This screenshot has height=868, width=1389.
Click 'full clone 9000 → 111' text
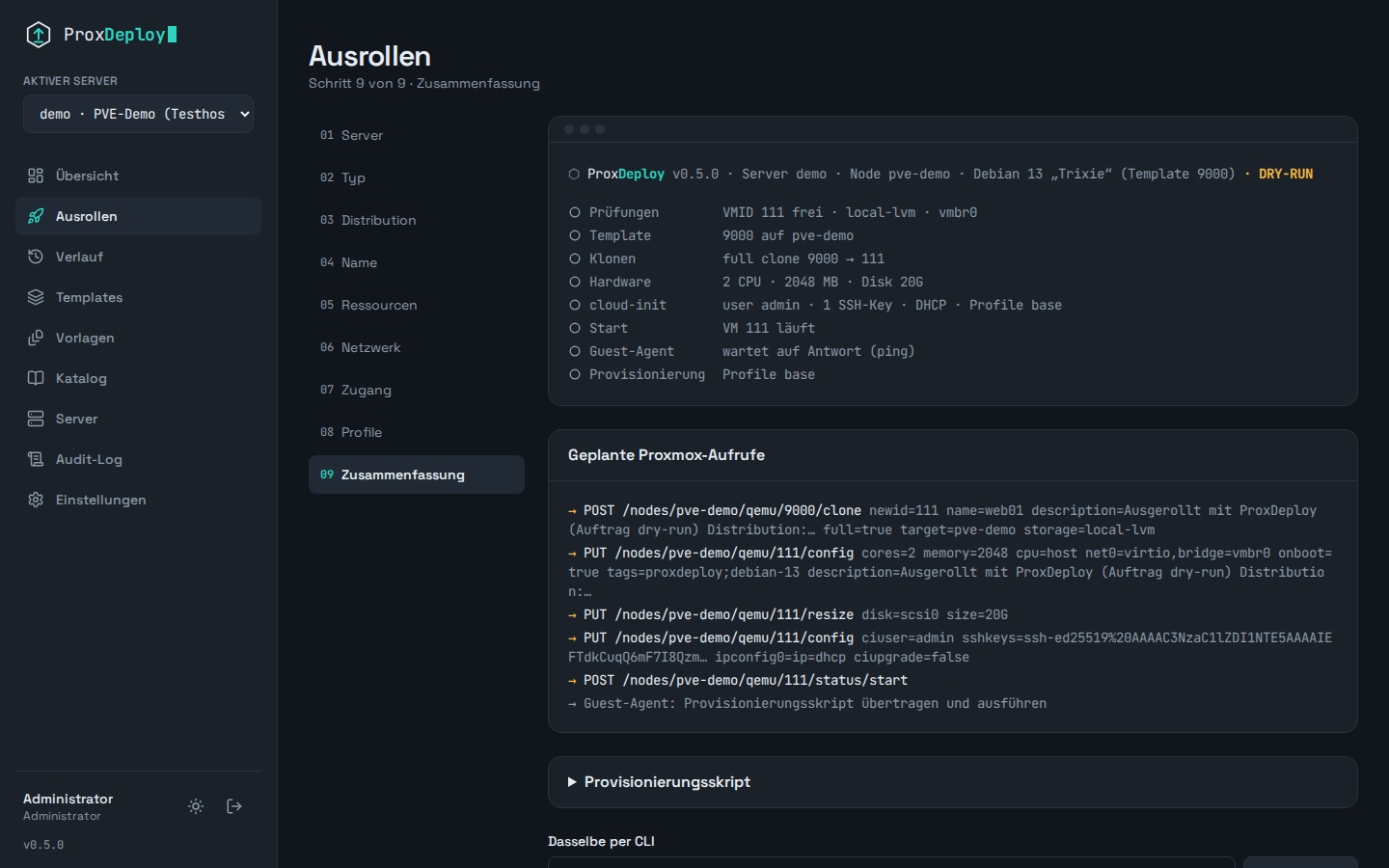point(803,258)
